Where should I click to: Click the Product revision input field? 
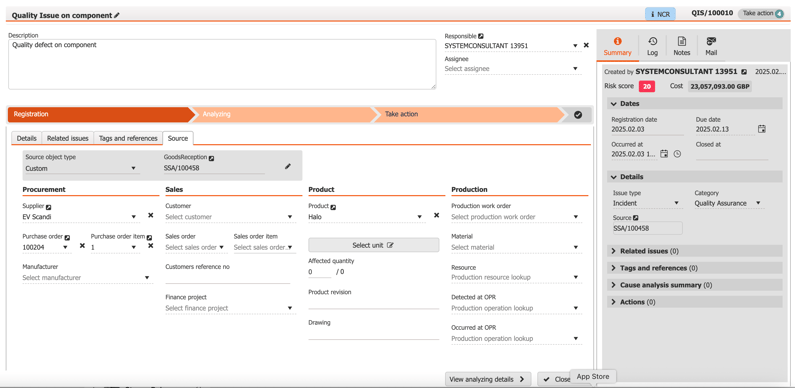pyautogui.click(x=374, y=303)
